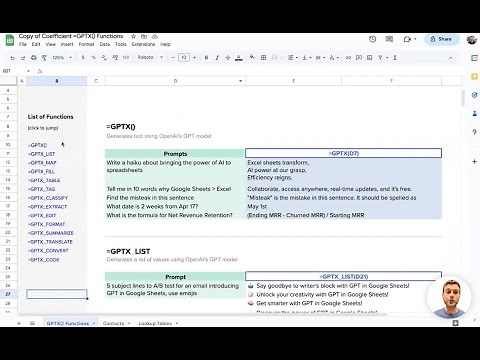Jump to =GPTX_LIST link
The width and height of the screenshot is (480, 360).
pyautogui.click(x=41, y=154)
